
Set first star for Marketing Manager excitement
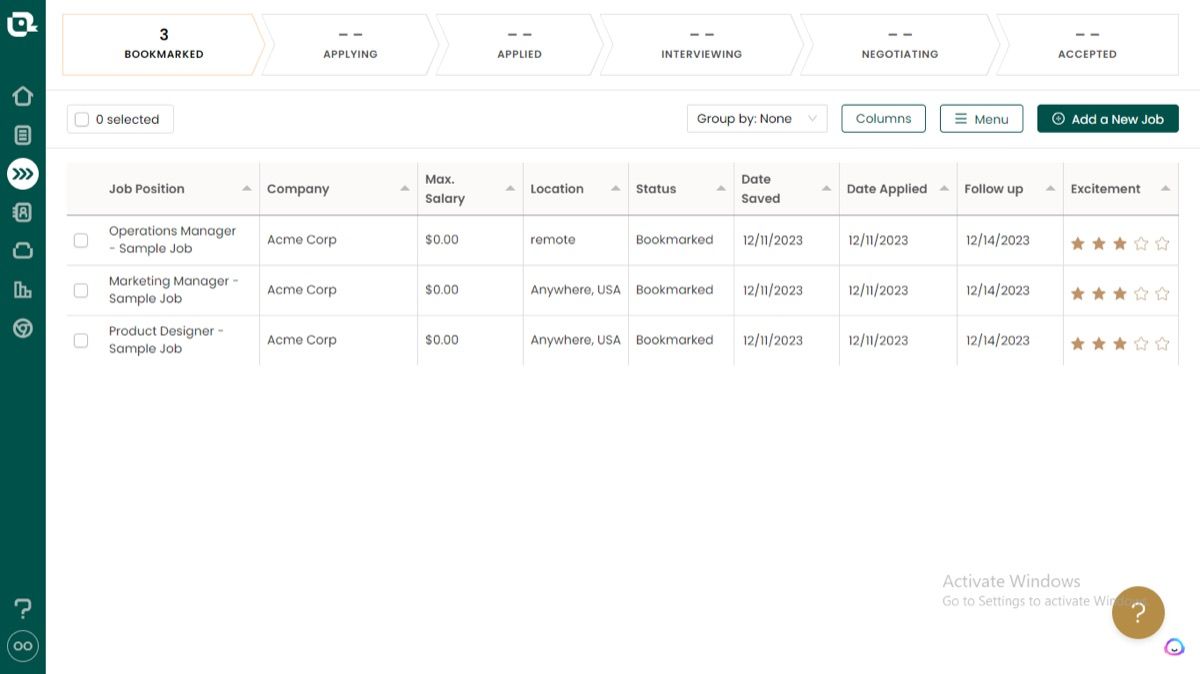(x=1078, y=293)
